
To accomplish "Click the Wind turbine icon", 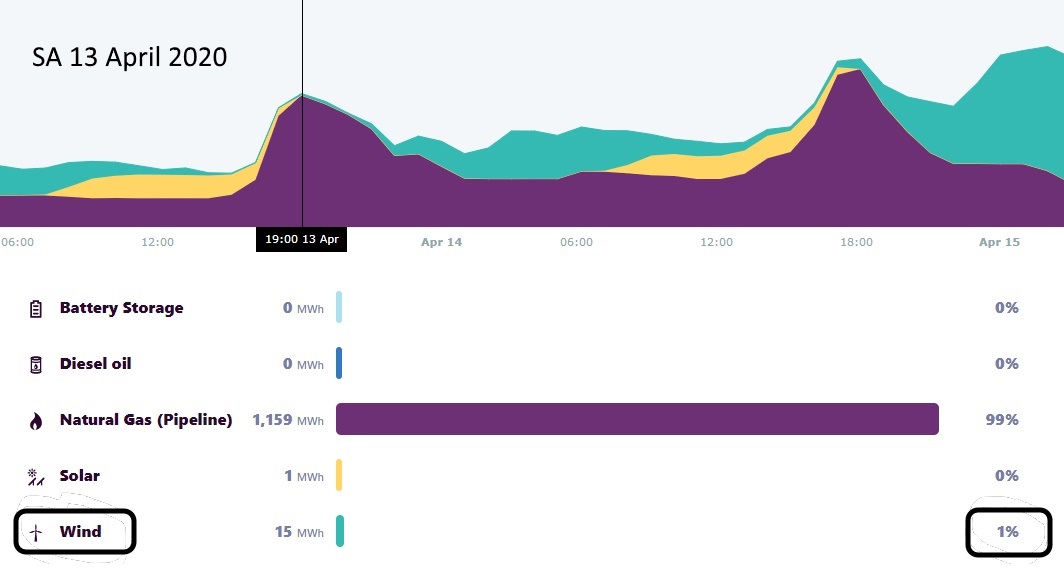I will 36,532.
